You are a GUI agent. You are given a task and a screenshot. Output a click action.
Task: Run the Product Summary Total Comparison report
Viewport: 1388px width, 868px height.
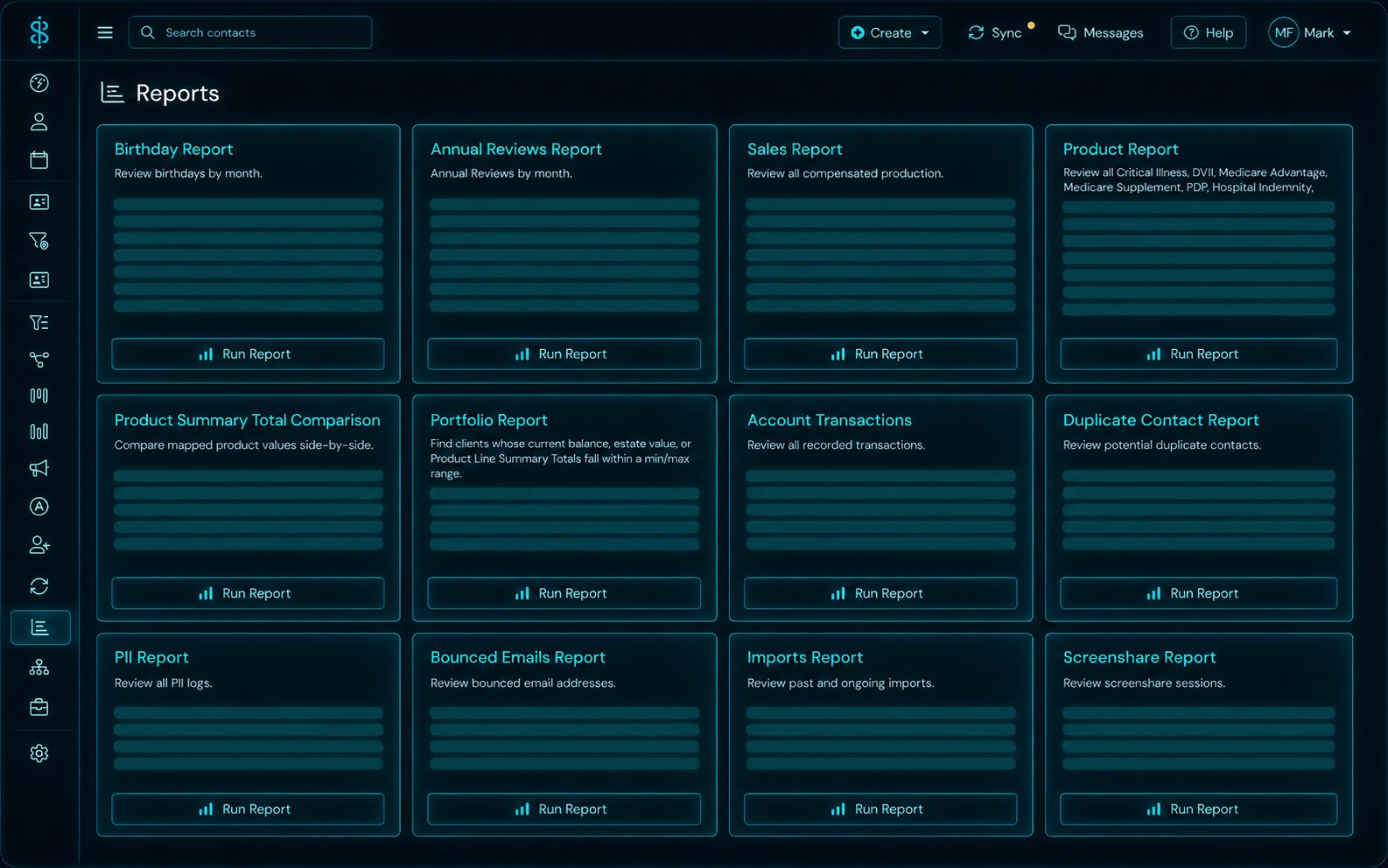(248, 593)
